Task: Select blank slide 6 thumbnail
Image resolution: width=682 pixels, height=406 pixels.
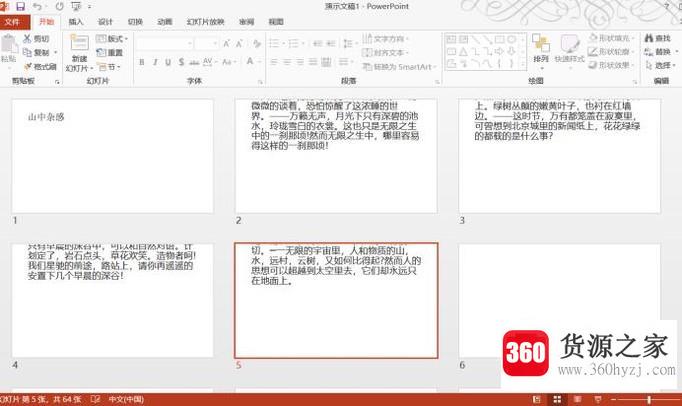Action: pyautogui.click(x=559, y=301)
